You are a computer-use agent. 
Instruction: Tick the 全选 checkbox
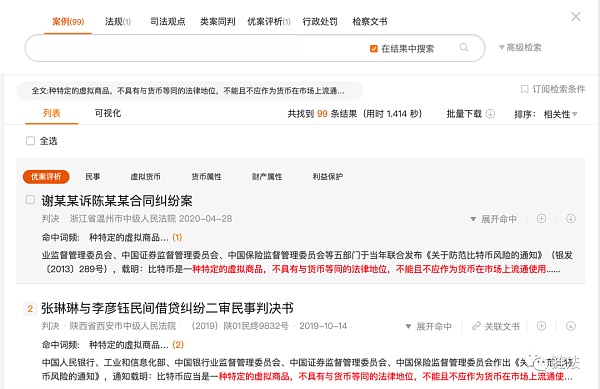(30, 141)
